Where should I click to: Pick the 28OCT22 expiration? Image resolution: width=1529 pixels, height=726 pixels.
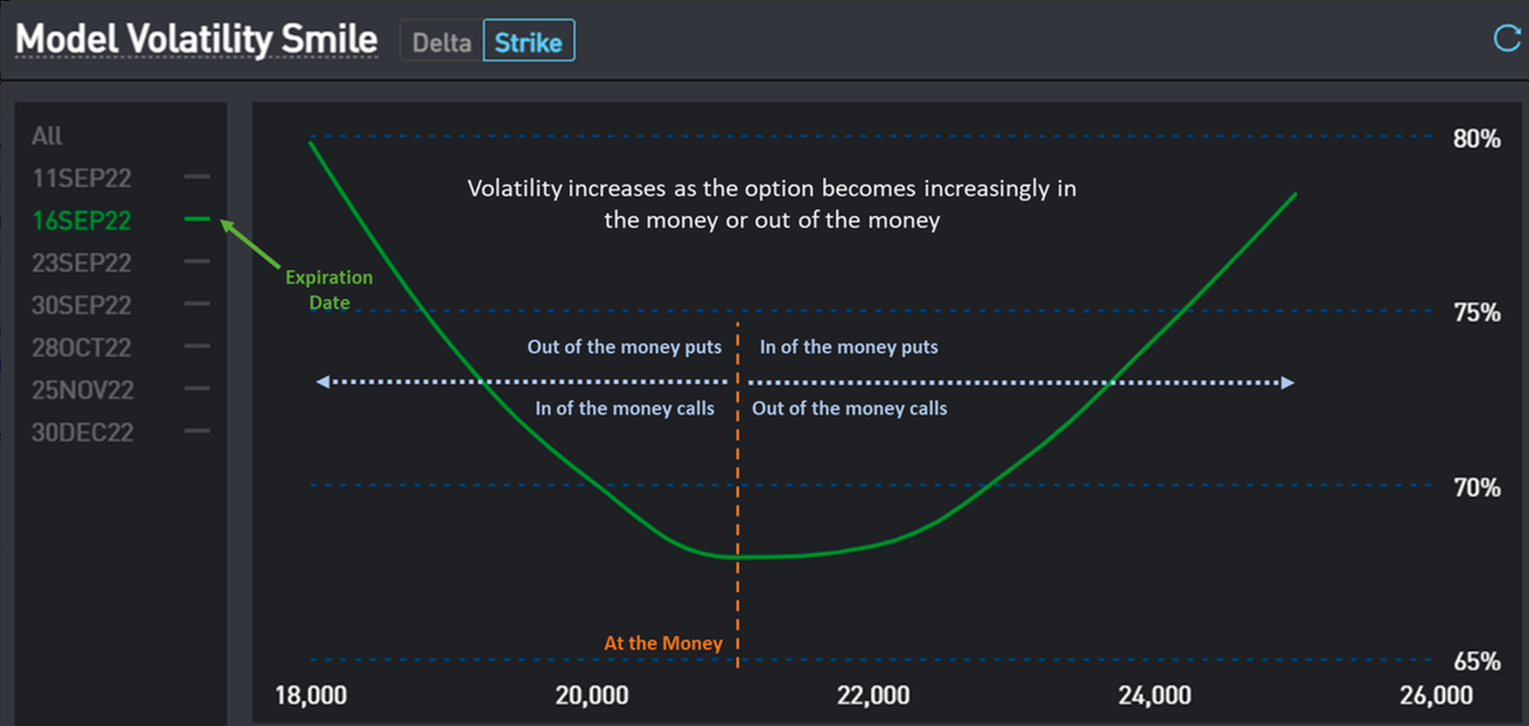[81, 348]
